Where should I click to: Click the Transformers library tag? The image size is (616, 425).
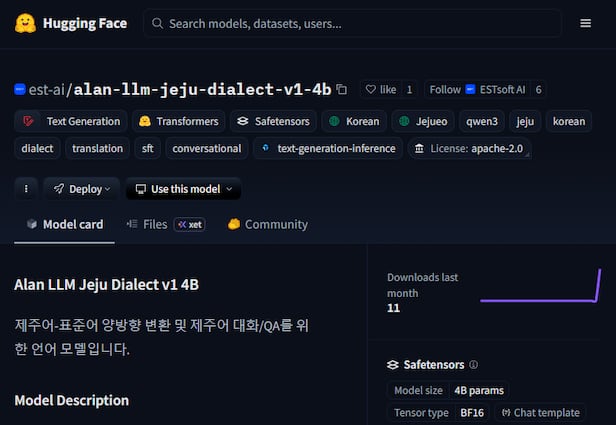click(x=179, y=121)
